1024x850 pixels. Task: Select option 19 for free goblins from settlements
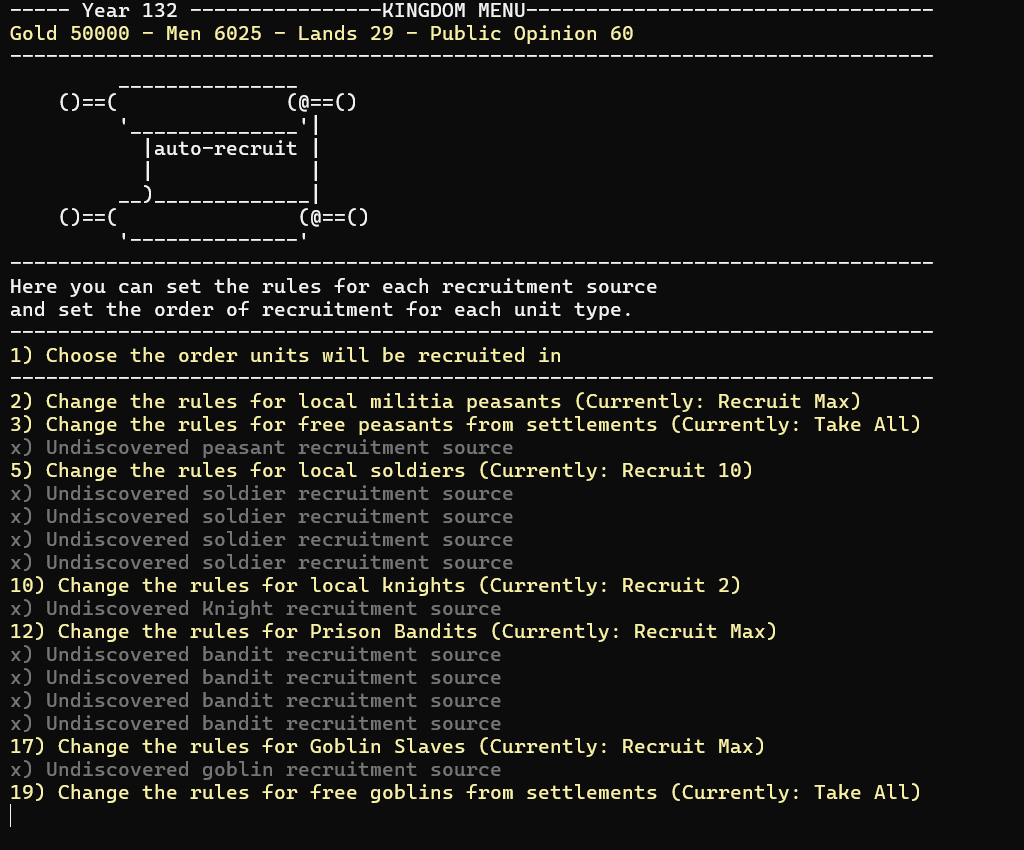click(465, 793)
